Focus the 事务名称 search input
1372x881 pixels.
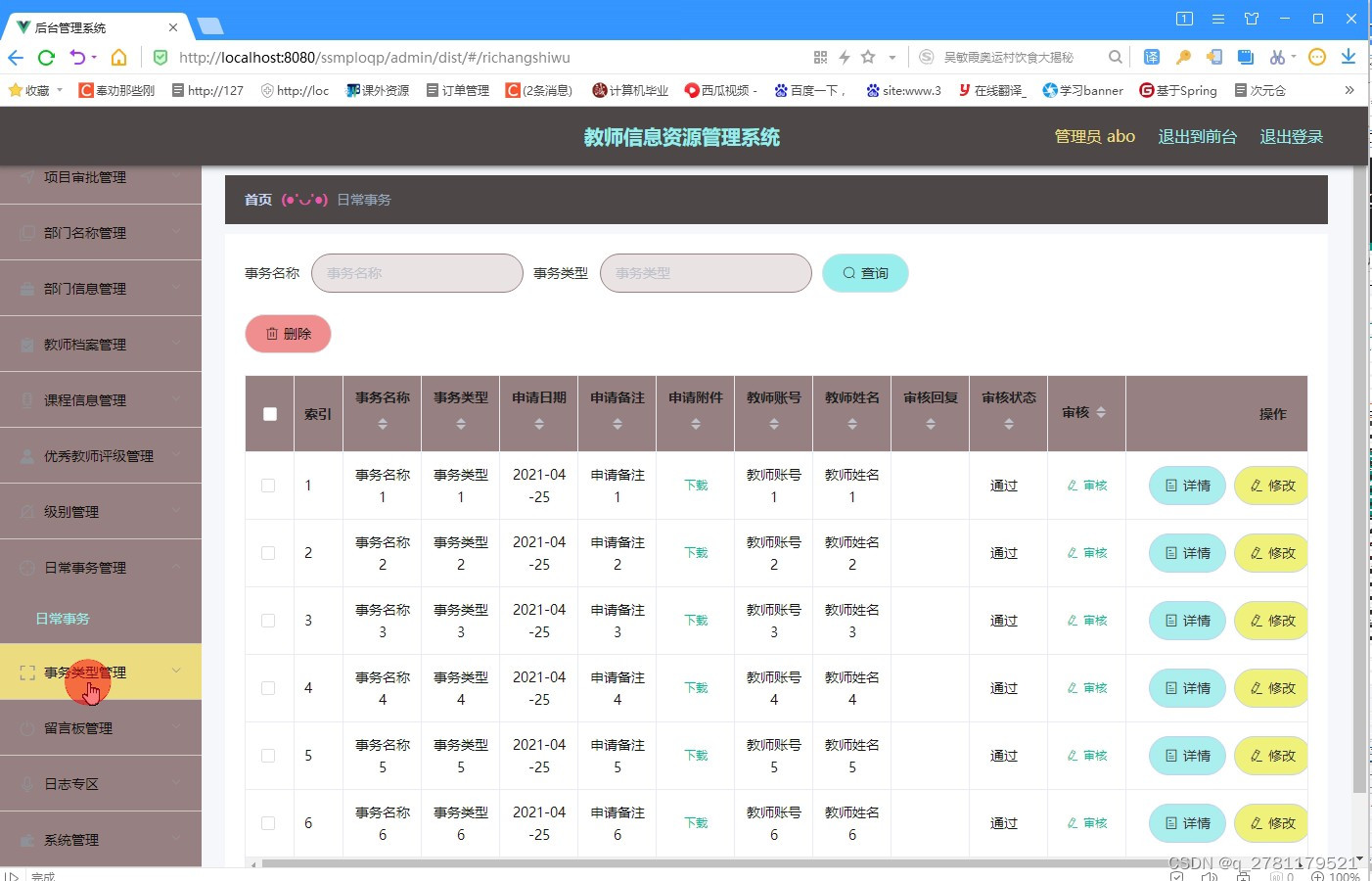click(417, 273)
